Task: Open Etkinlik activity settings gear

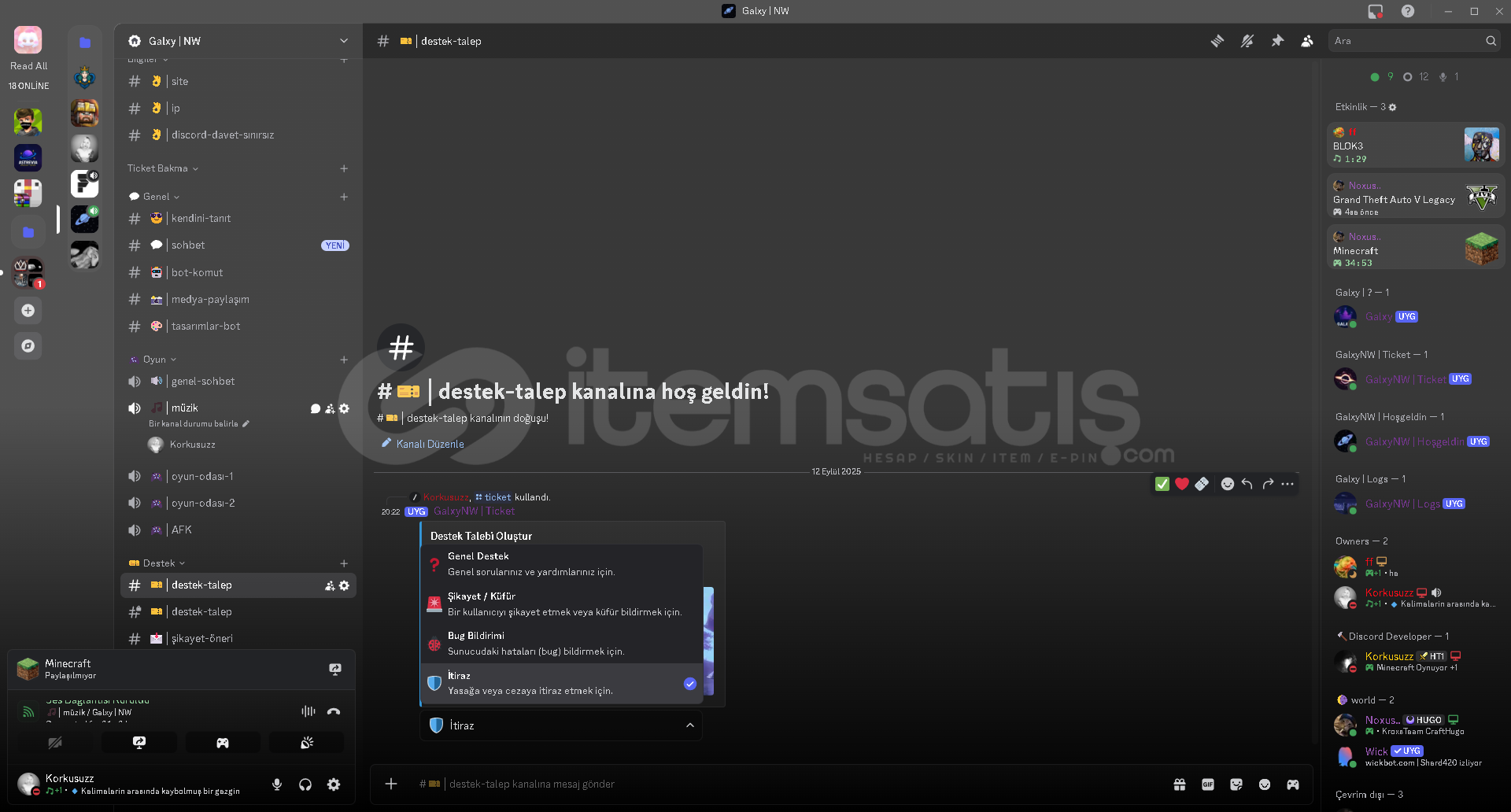Action: [x=1392, y=107]
